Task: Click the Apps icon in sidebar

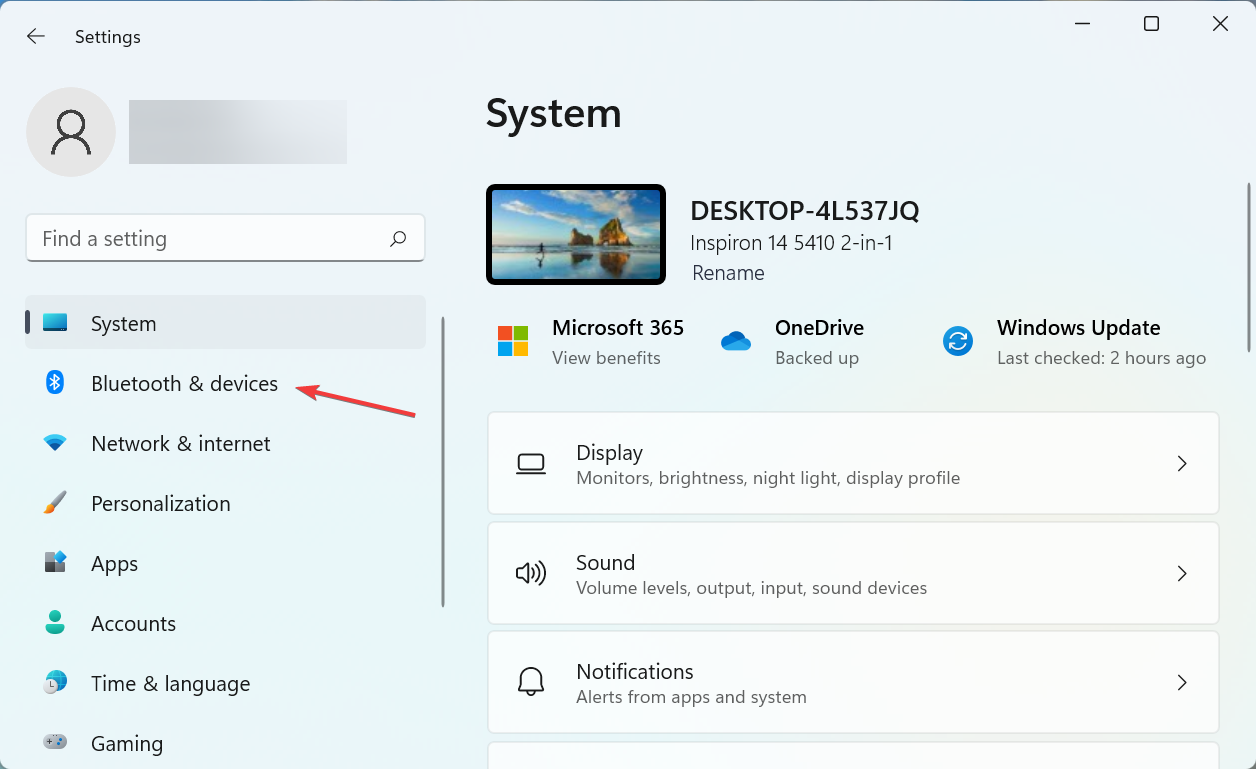Action: tap(55, 562)
